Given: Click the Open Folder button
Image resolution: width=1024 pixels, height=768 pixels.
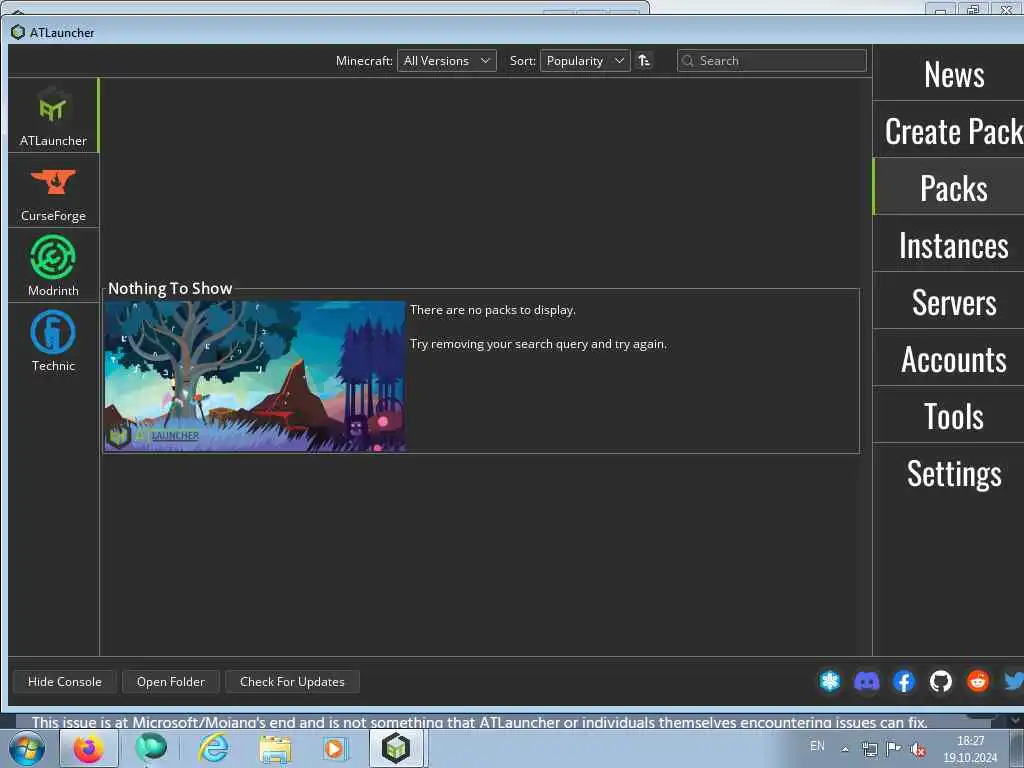Looking at the screenshot, I should pyautogui.click(x=170, y=681).
